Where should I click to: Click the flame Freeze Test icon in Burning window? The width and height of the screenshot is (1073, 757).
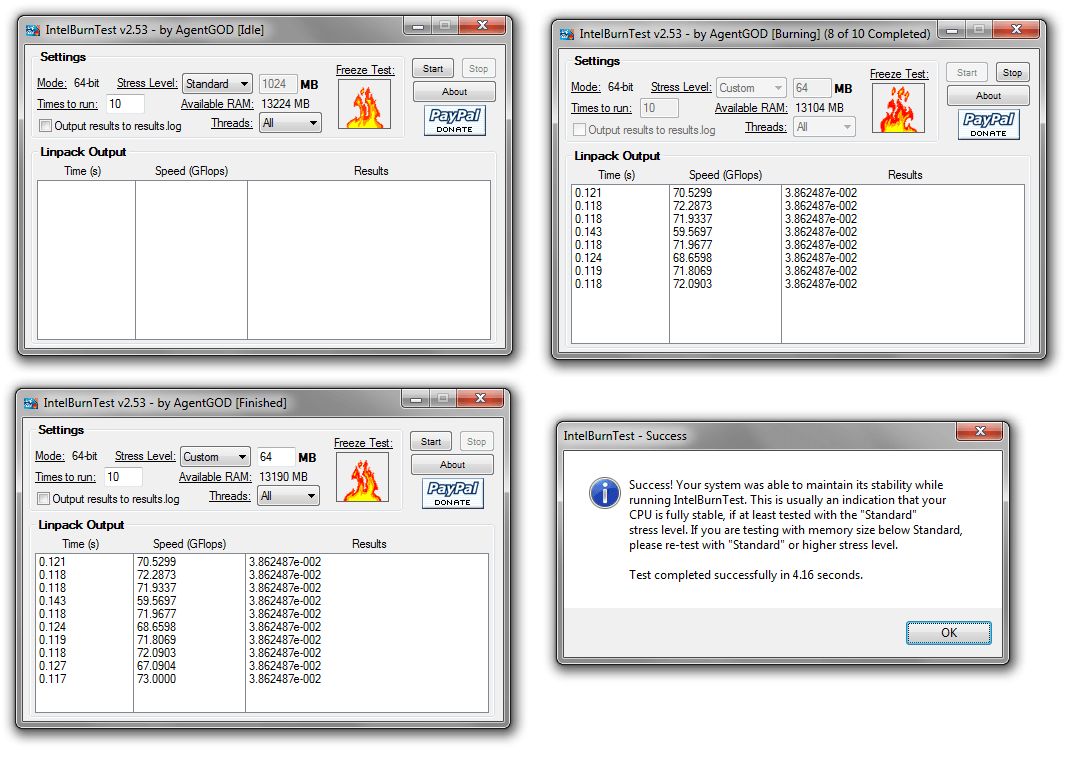899,108
